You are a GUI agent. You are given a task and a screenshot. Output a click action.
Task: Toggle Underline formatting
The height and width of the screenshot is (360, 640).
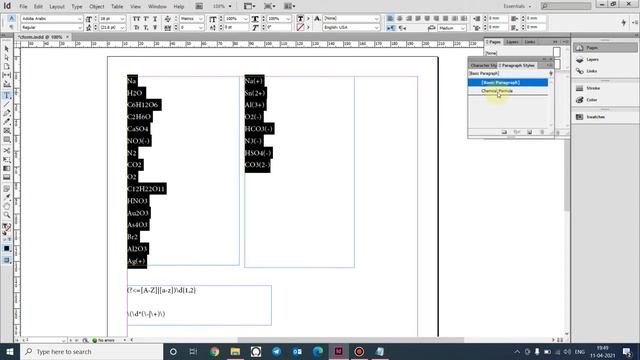(155, 19)
